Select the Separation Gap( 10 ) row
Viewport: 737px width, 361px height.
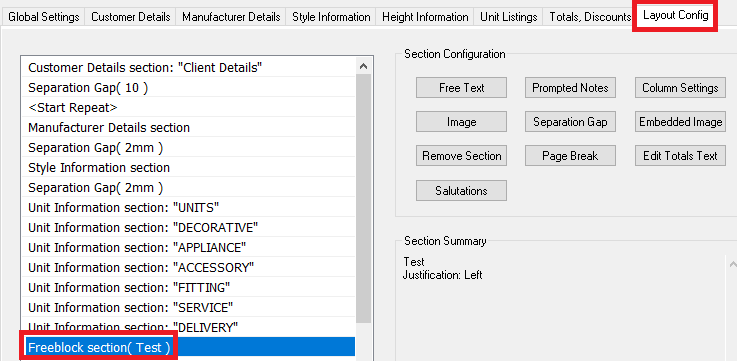(x=188, y=87)
